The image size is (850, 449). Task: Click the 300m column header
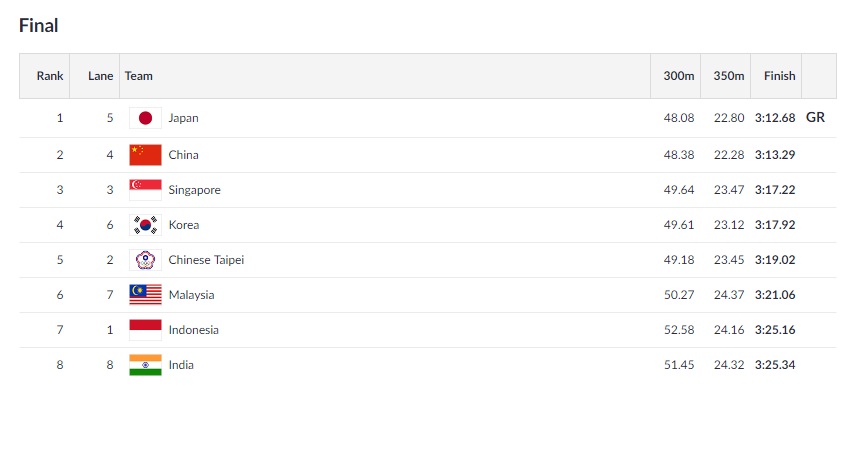[x=679, y=76]
